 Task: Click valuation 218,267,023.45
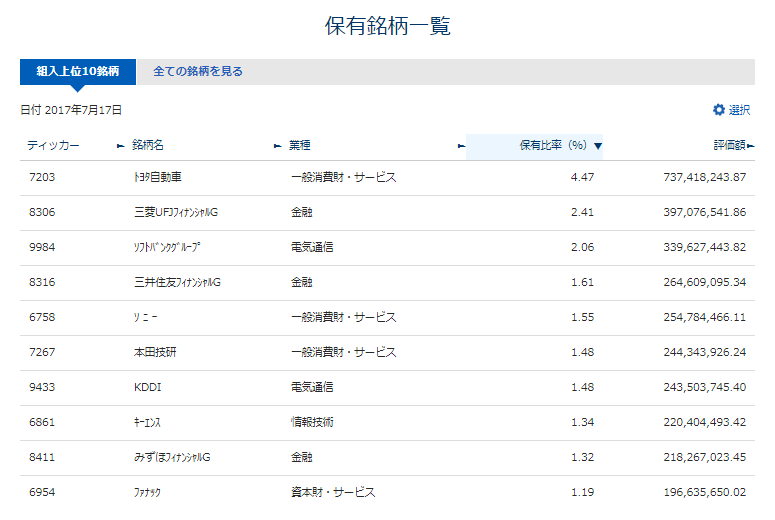point(705,457)
